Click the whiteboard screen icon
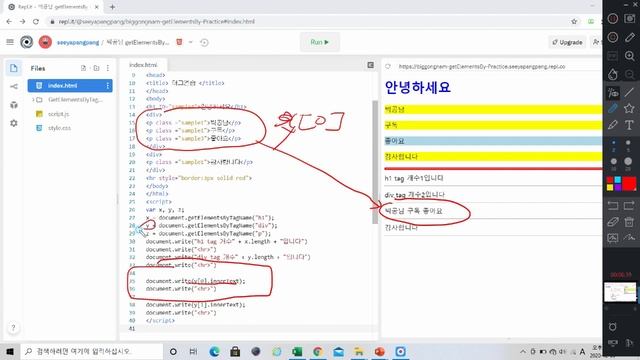 [613, 238]
